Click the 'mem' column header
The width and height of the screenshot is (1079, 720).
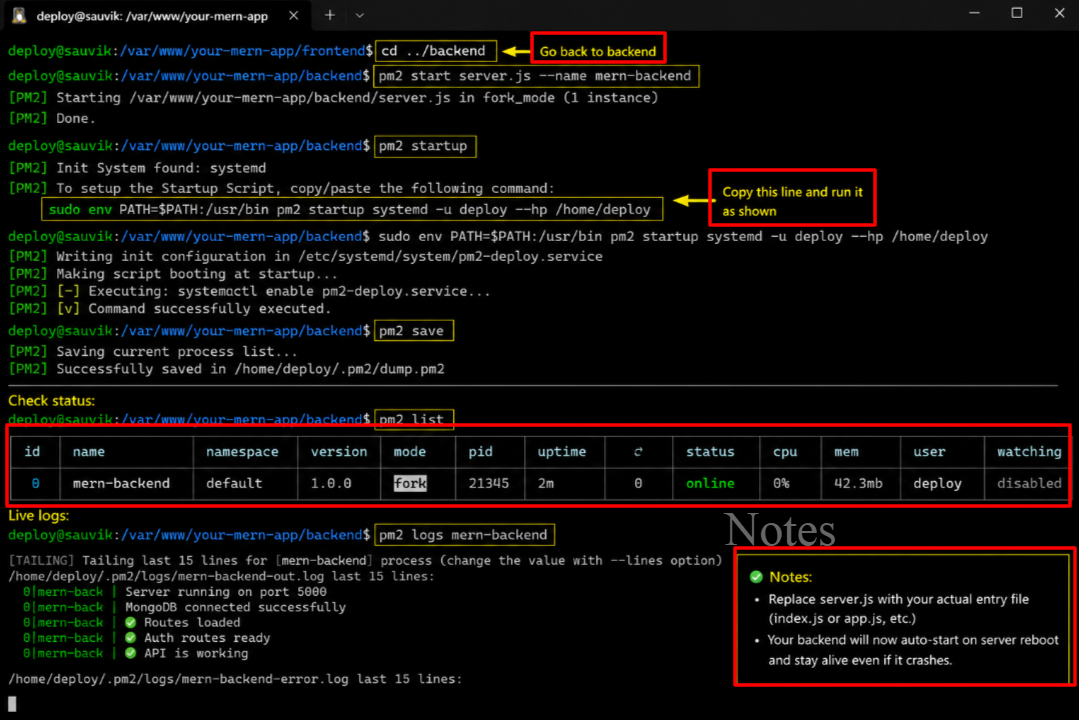click(846, 452)
